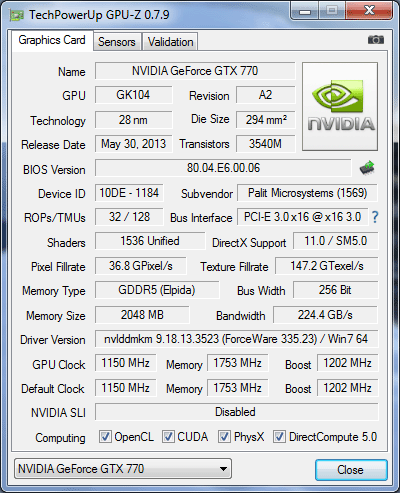The width and height of the screenshot is (400, 493).
Task: Click Subvendor Palit Microsystems (1569)
Action: pyautogui.click(x=307, y=193)
